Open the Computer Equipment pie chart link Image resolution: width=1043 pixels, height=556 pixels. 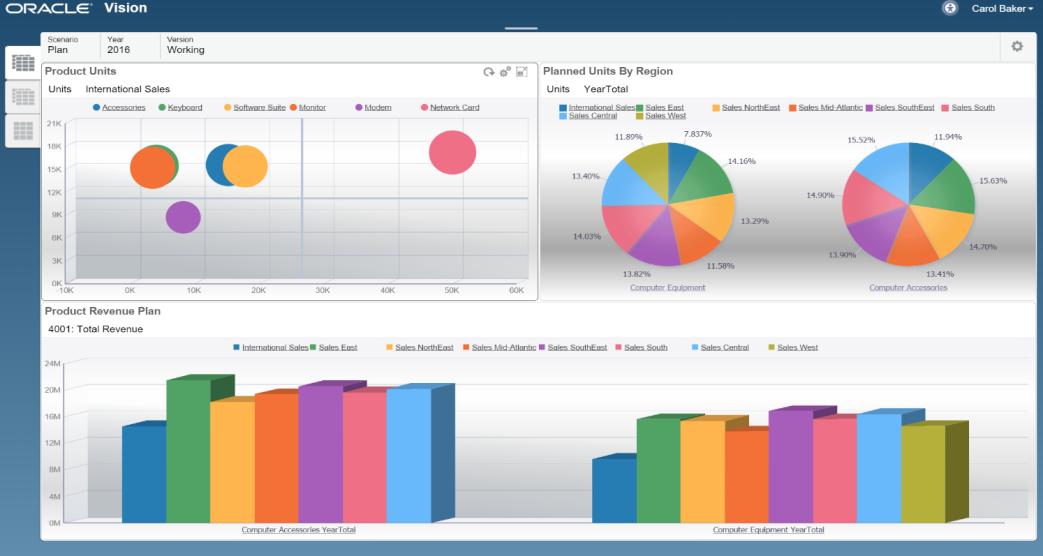click(x=668, y=287)
